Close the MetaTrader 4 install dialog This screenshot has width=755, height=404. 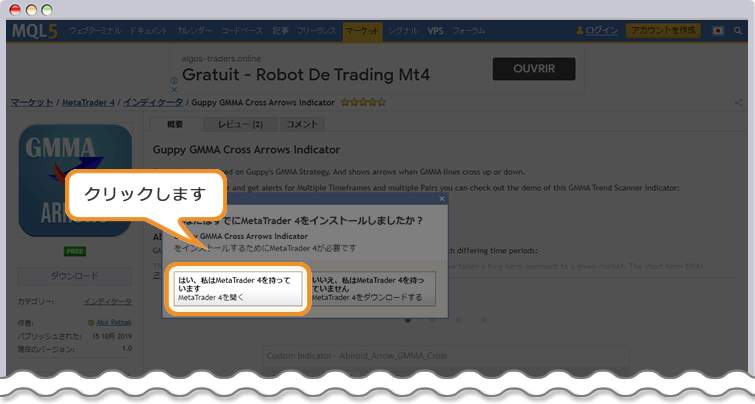(x=442, y=198)
